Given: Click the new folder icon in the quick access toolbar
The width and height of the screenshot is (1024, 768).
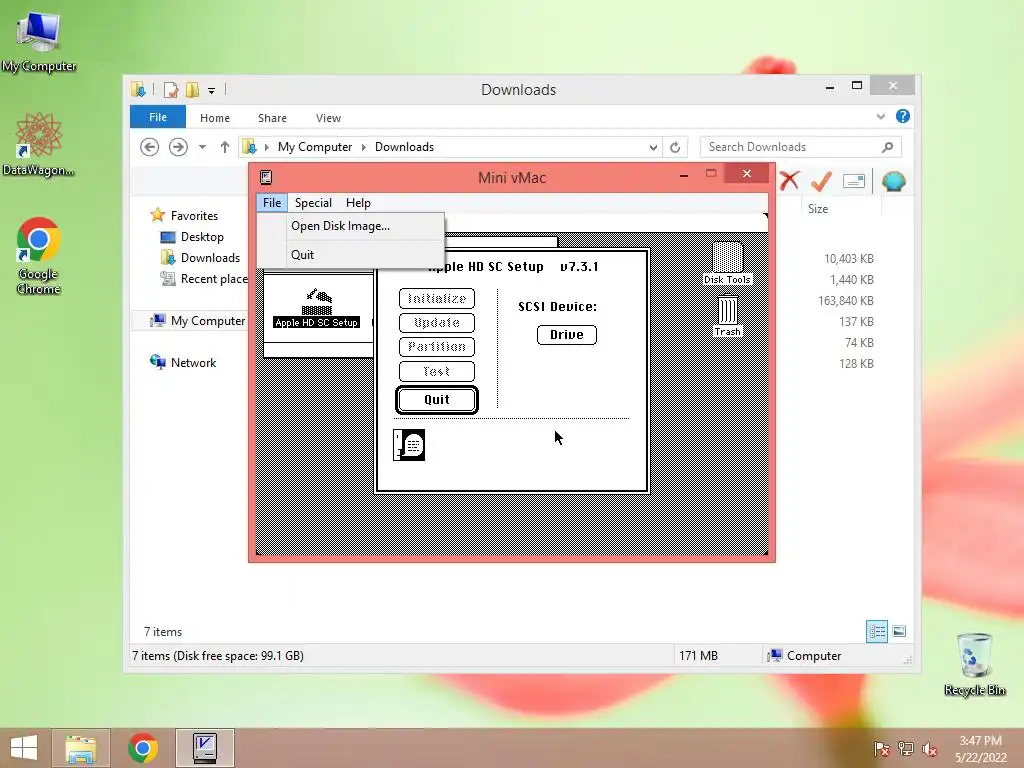Looking at the screenshot, I should [192, 89].
